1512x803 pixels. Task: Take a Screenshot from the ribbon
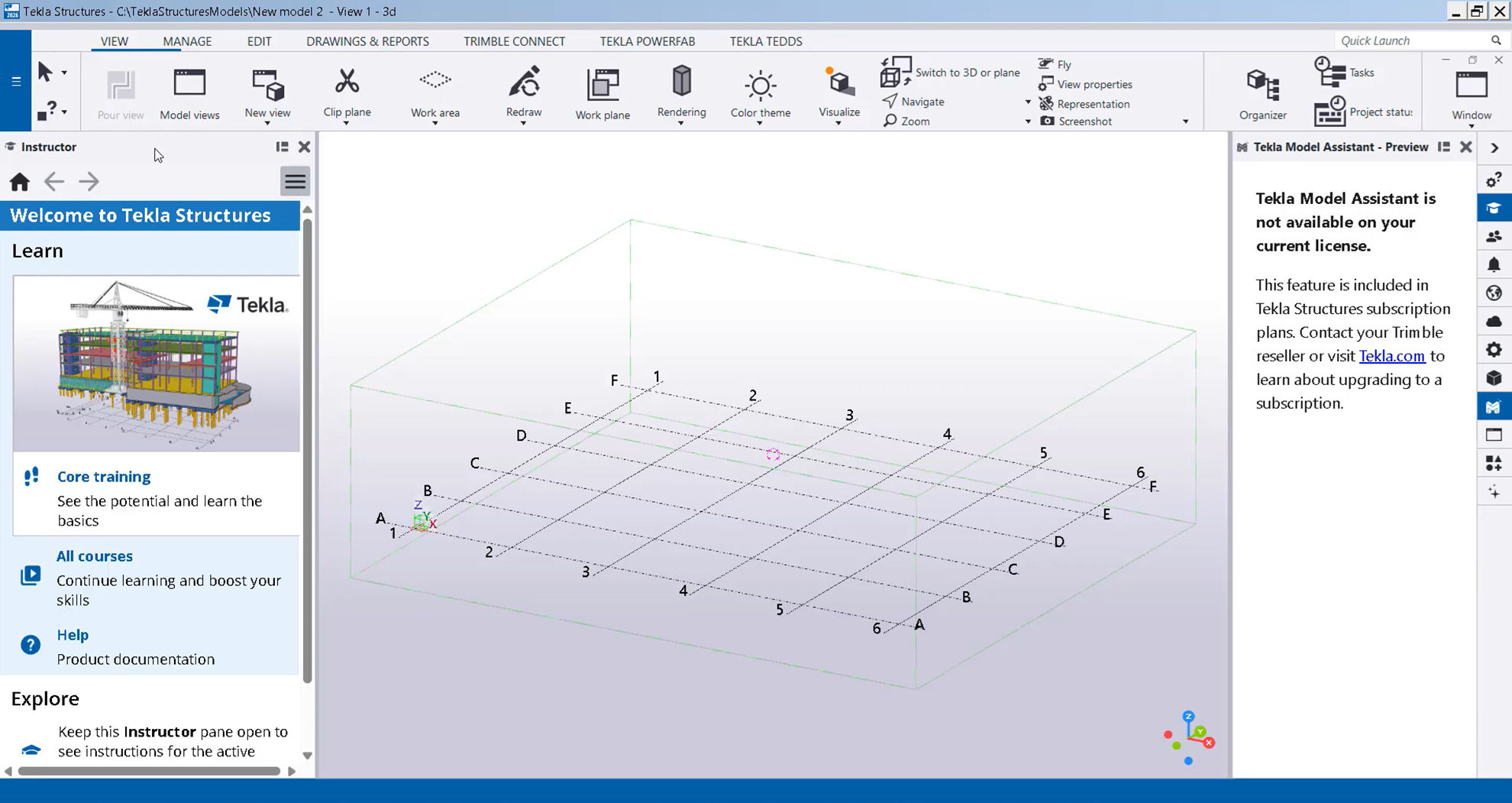click(x=1076, y=121)
